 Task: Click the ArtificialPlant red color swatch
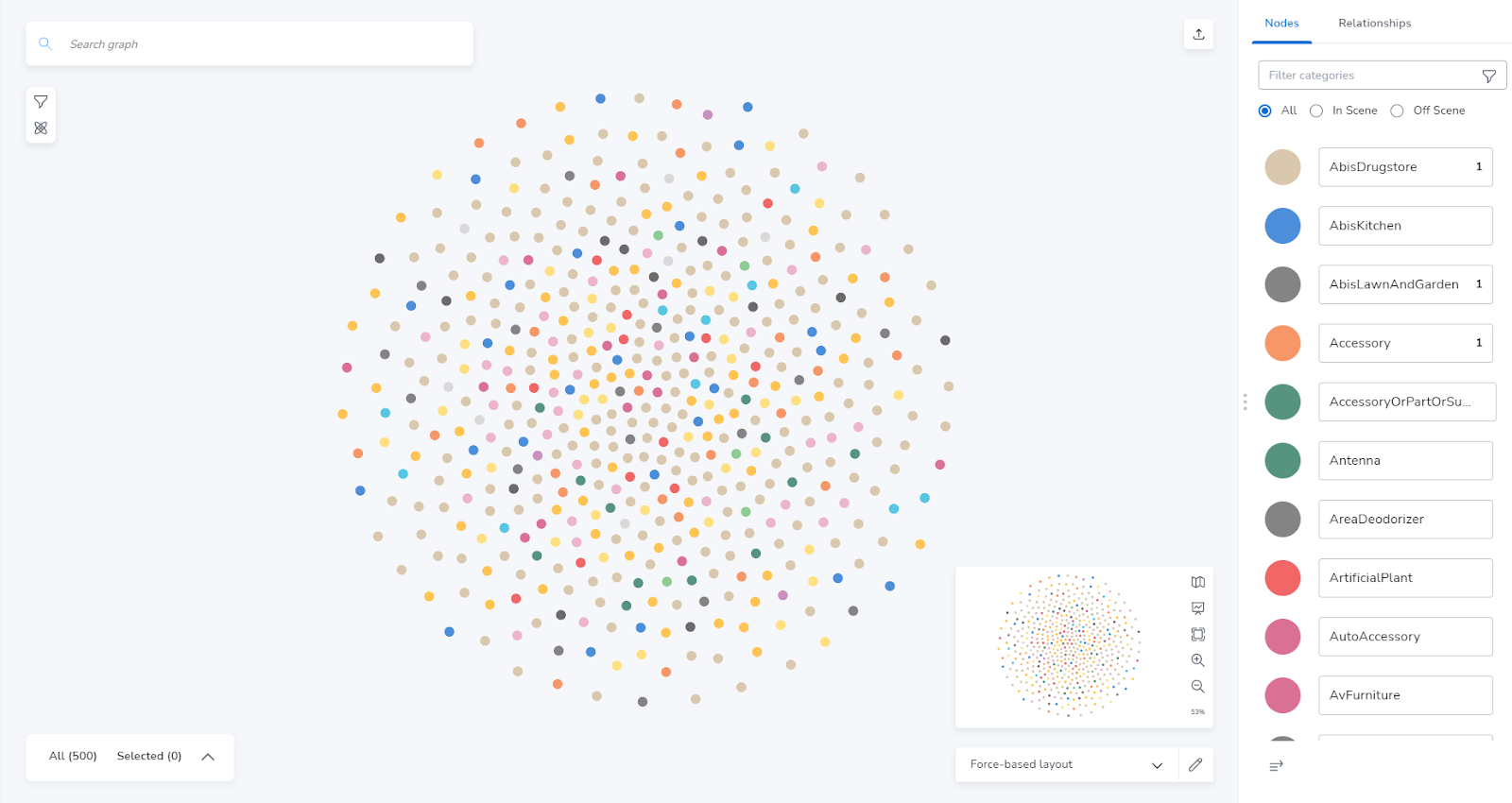point(1282,577)
